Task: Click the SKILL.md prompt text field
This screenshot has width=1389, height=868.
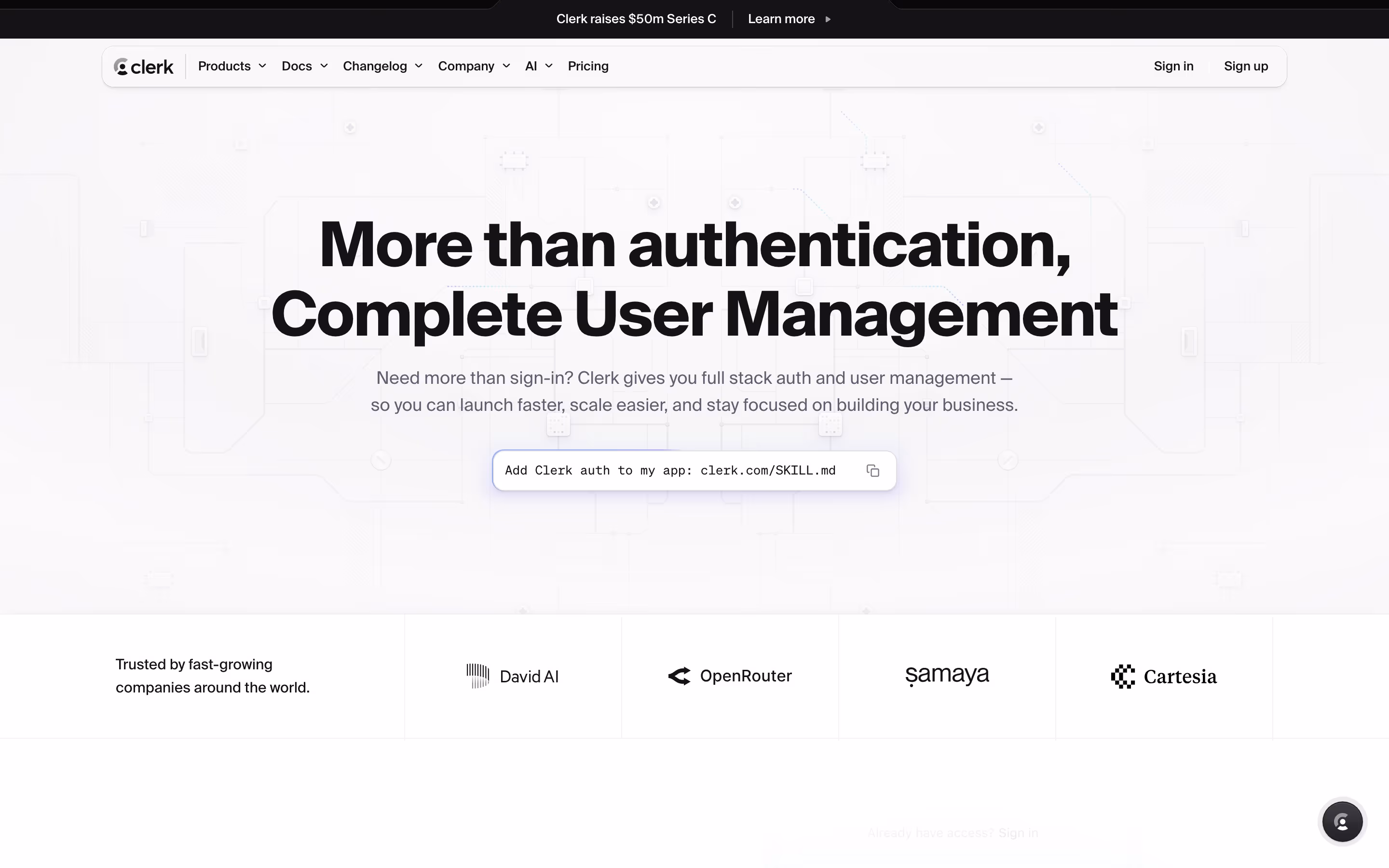Action: coord(694,471)
